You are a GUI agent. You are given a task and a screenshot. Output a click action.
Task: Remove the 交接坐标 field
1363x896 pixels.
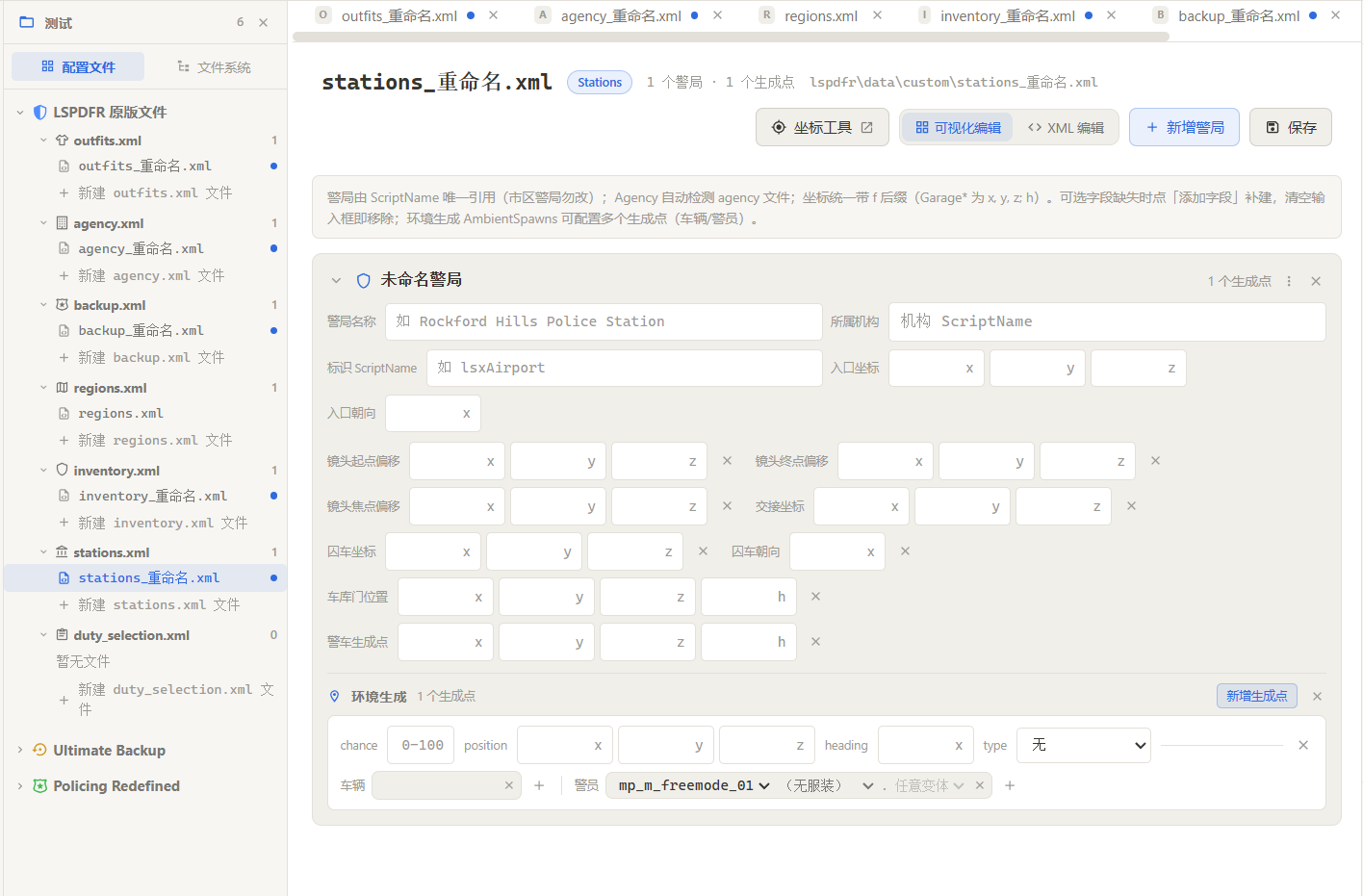pos(1132,506)
